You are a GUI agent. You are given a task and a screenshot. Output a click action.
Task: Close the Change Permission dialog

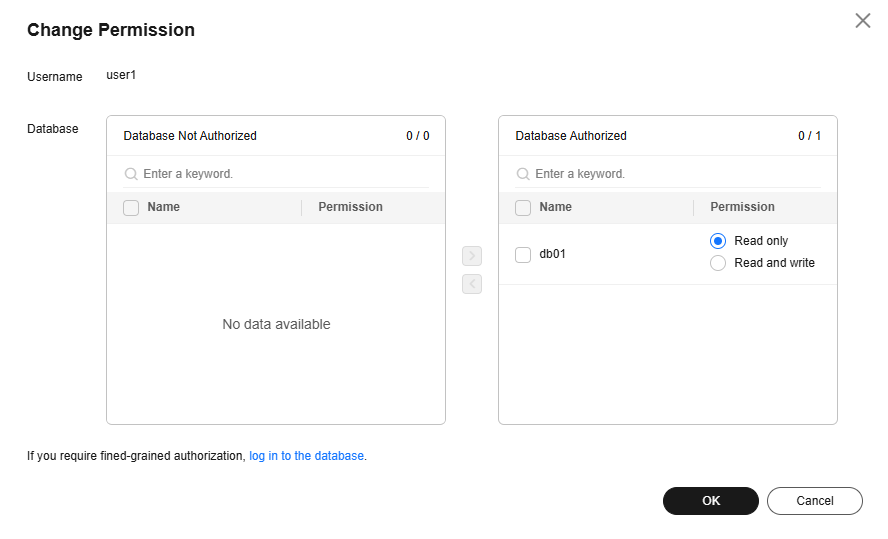coord(862,20)
